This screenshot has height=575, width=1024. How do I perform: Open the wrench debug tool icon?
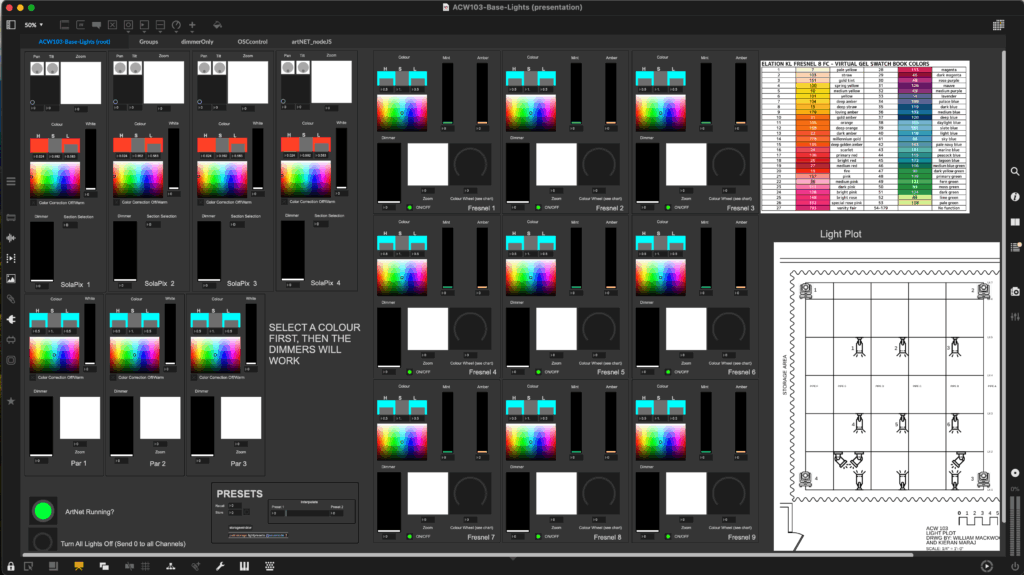tap(220, 566)
